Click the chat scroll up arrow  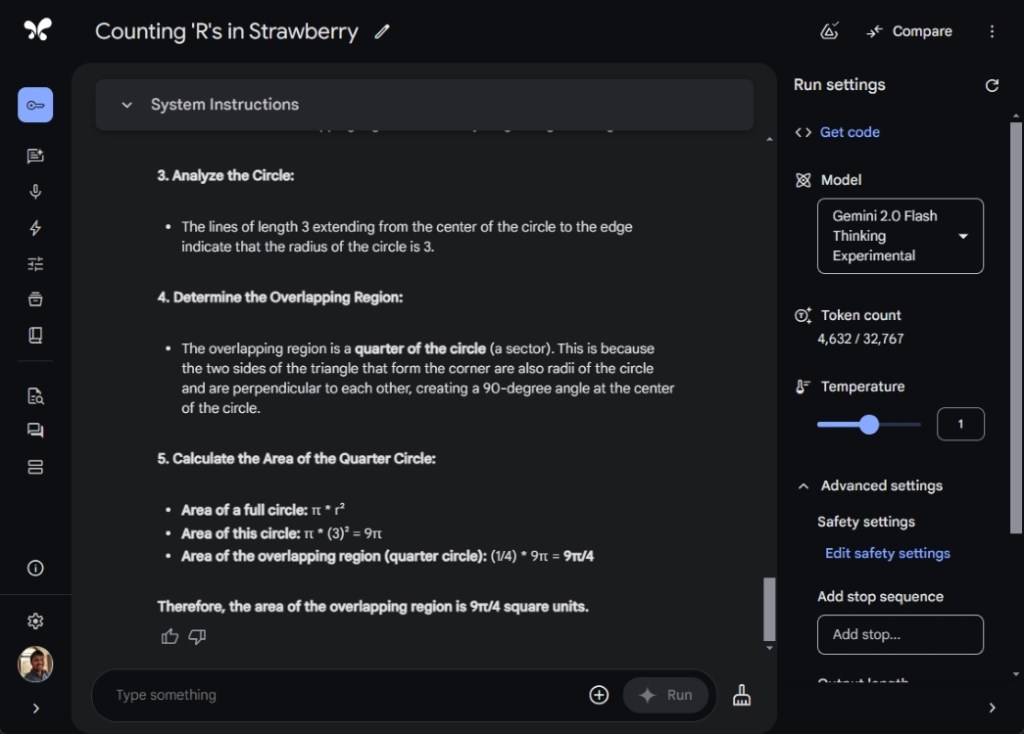point(769,139)
